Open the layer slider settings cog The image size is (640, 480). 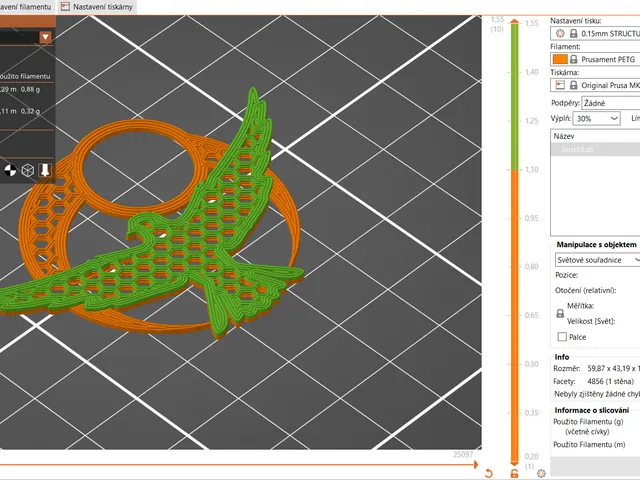pos(541,473)
